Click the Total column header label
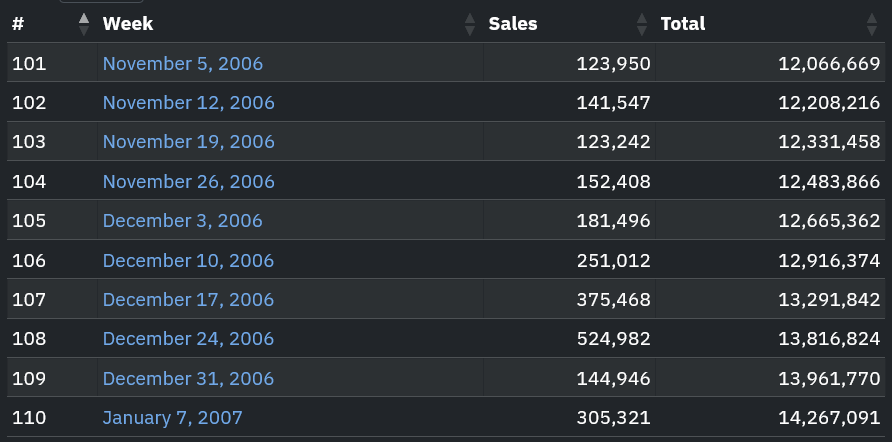 683,24
